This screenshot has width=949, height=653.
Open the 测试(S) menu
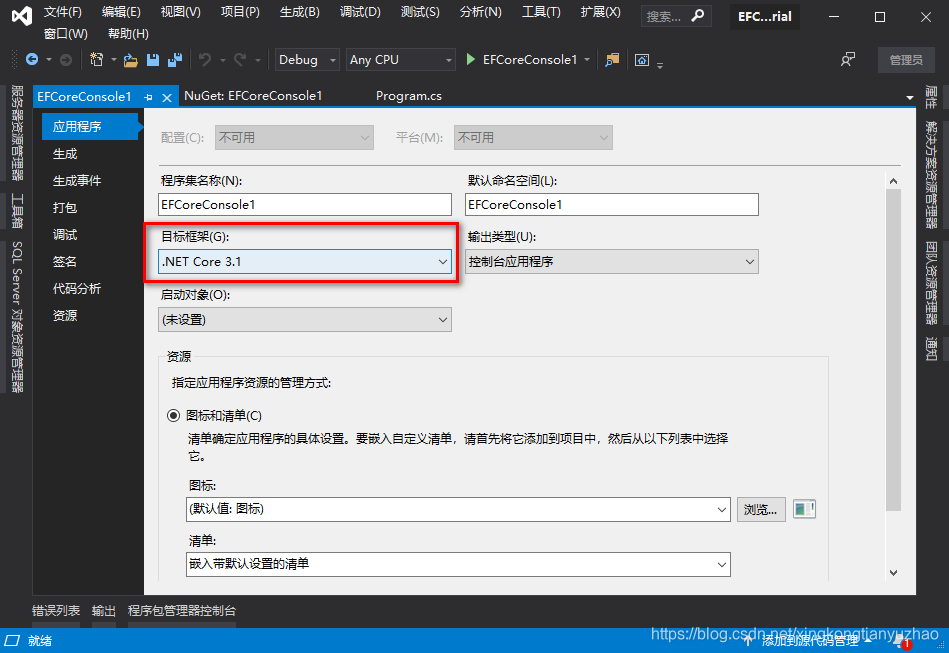(420, 11)
